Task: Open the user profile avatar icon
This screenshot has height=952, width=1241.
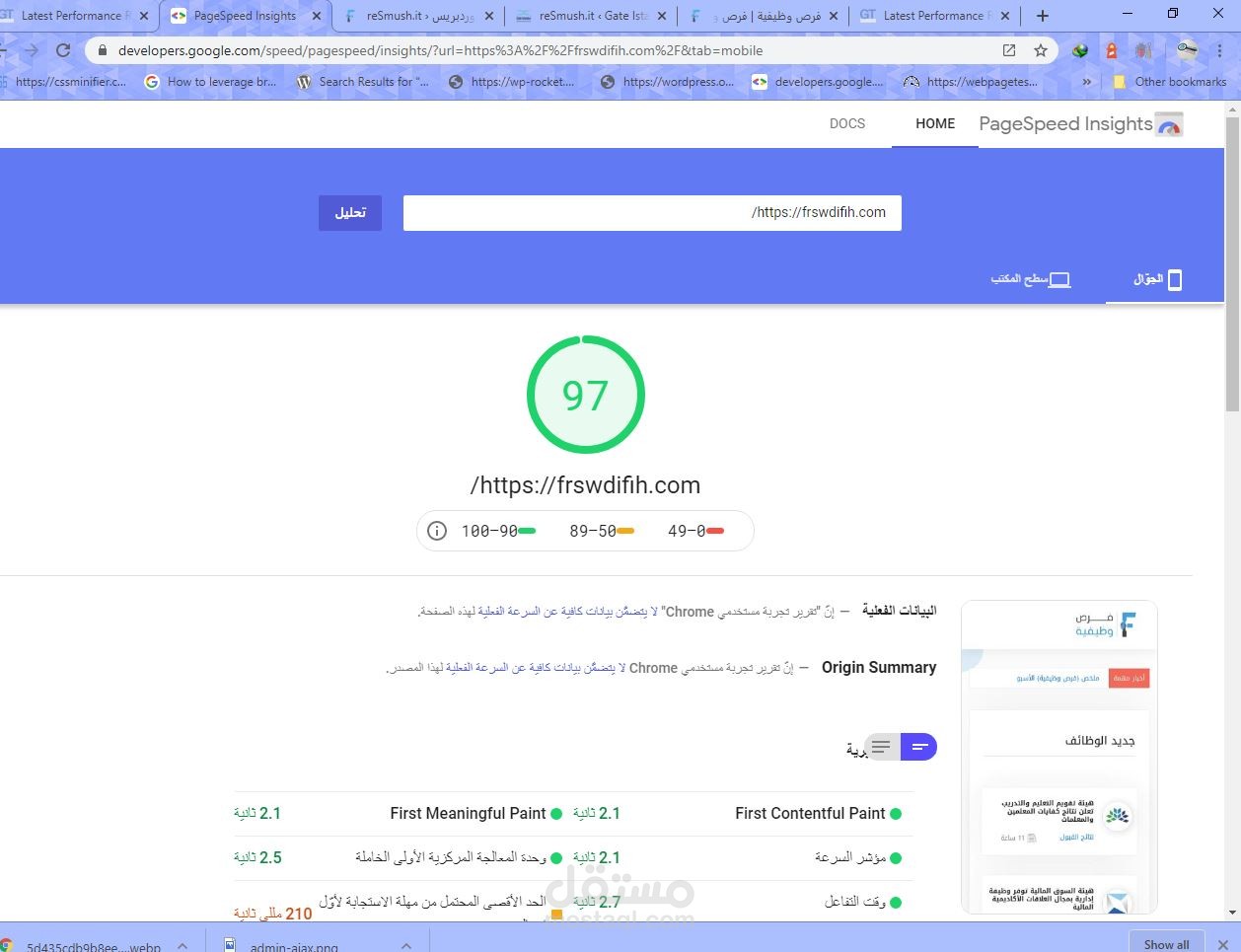Action: 1188,50
